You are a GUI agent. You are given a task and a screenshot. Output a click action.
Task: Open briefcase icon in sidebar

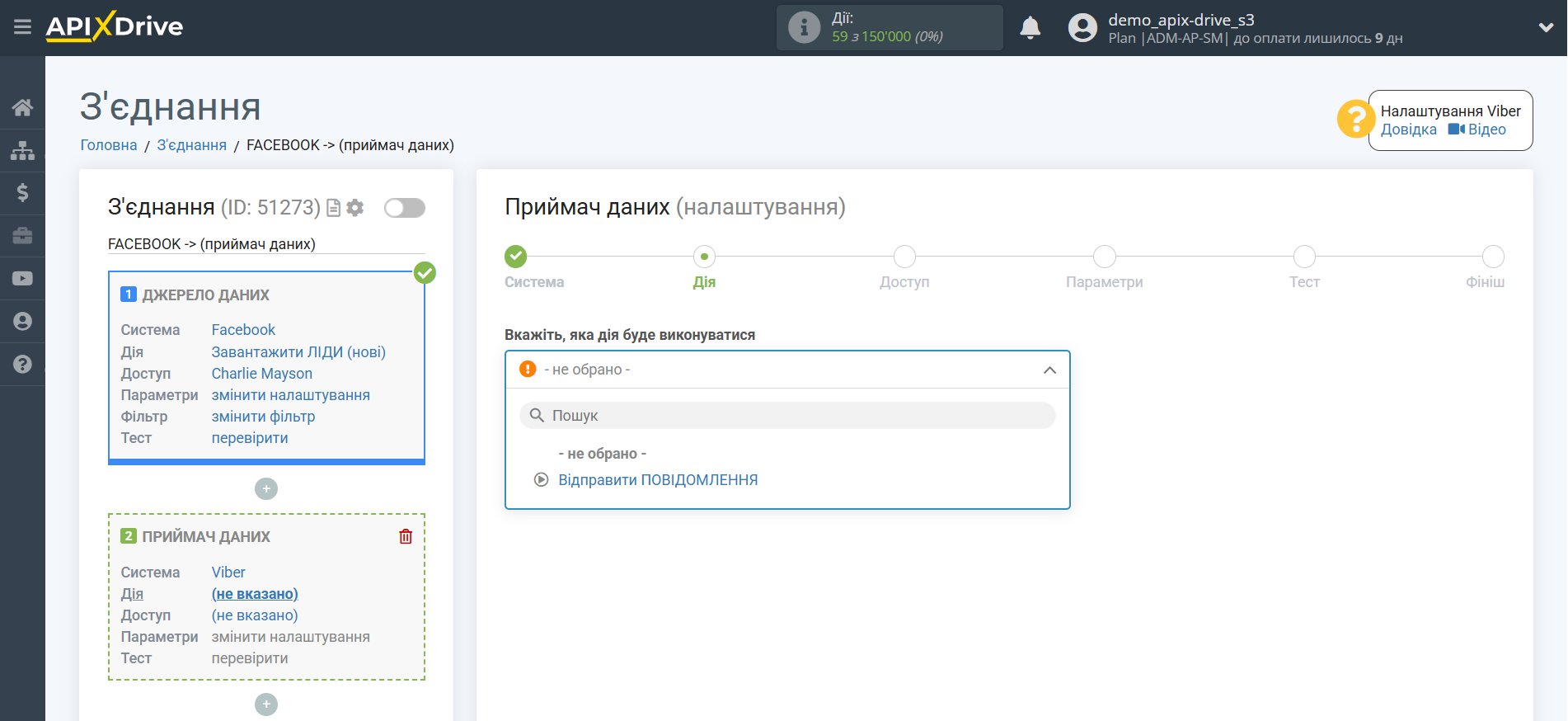click(x=22, y=236)
